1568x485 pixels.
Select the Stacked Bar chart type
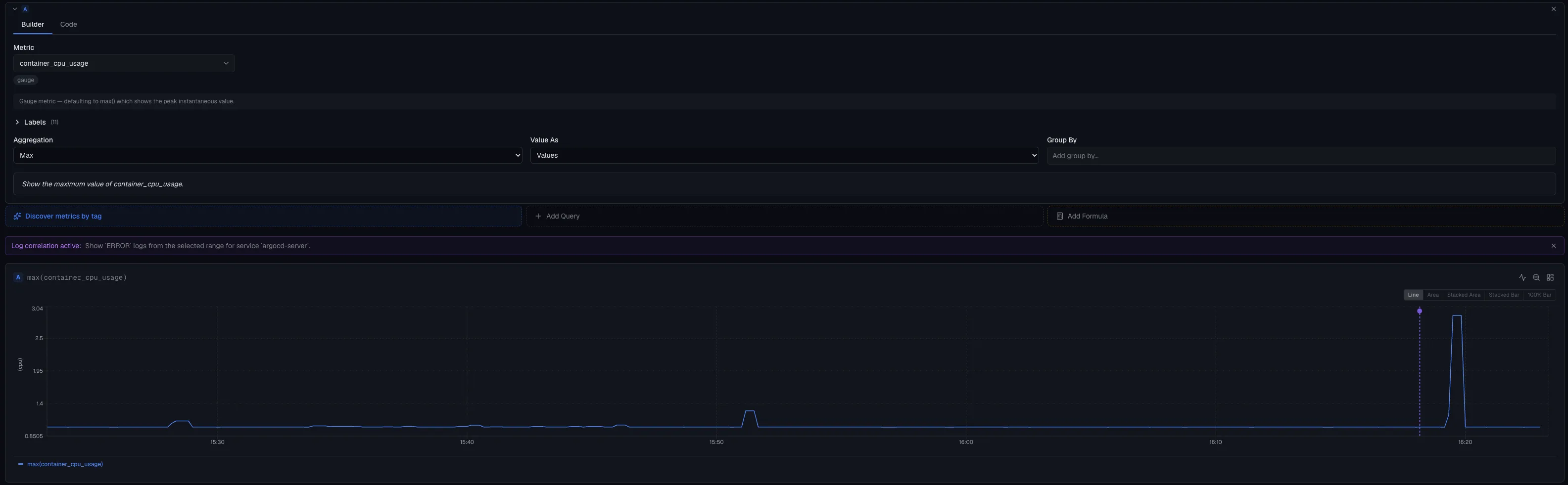[1504, 295]
